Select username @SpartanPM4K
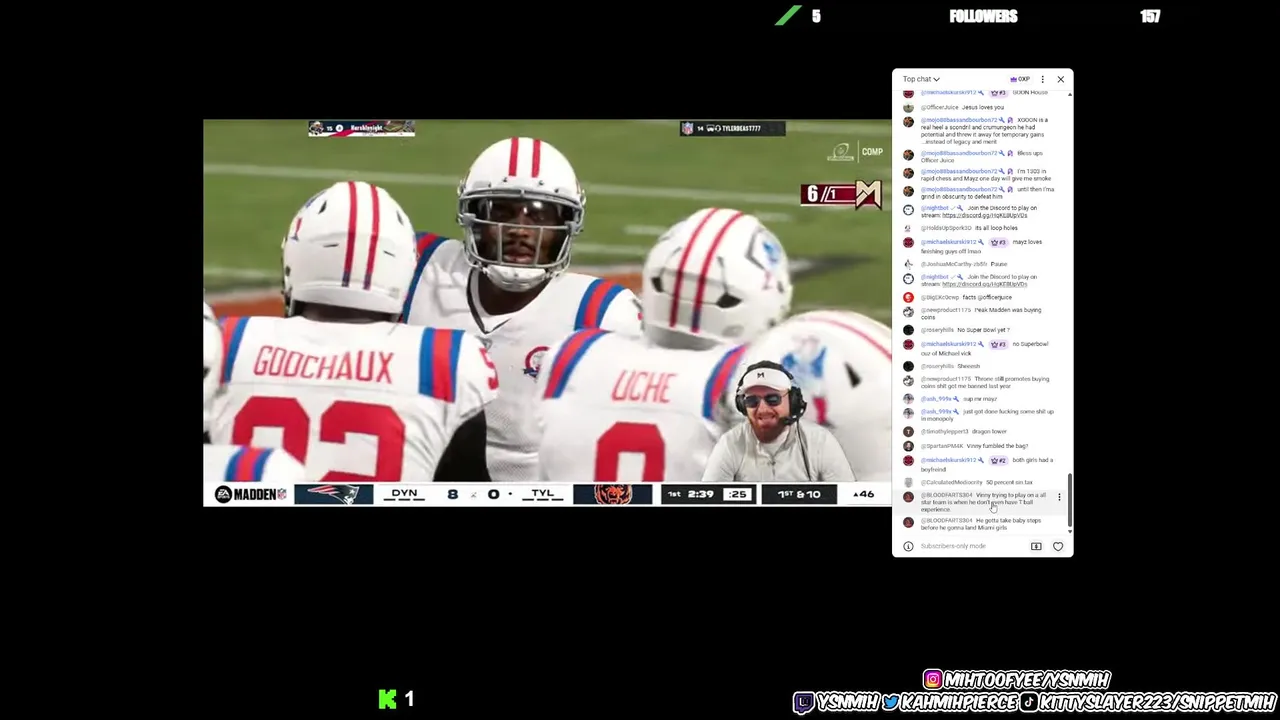The height and width of the screenshot is (720, 1280). tap(941, 446)
